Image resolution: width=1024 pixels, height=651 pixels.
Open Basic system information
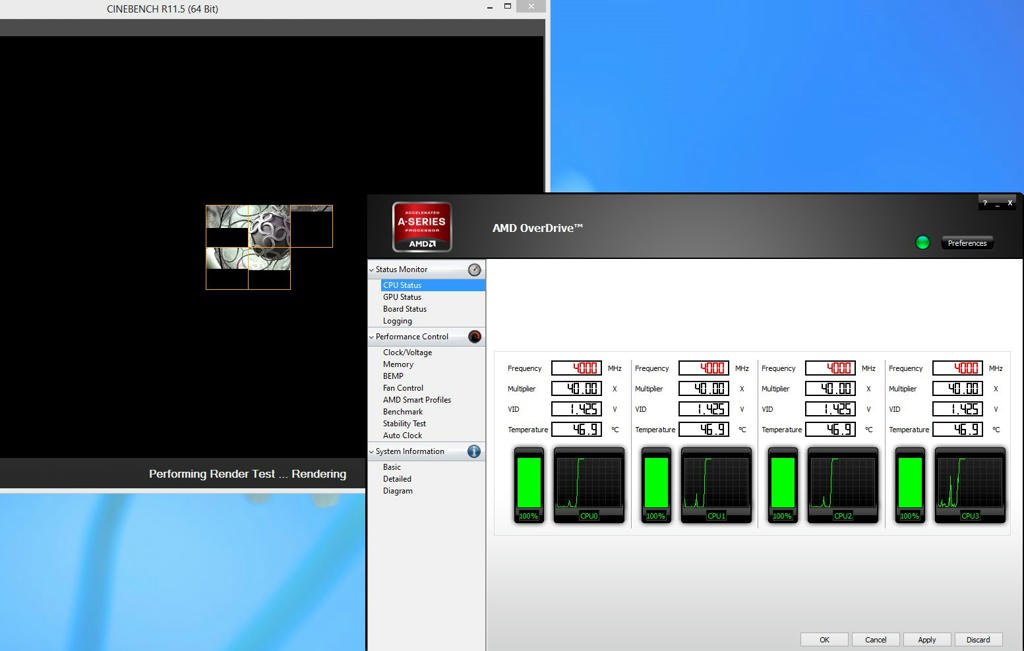[392, 467]
